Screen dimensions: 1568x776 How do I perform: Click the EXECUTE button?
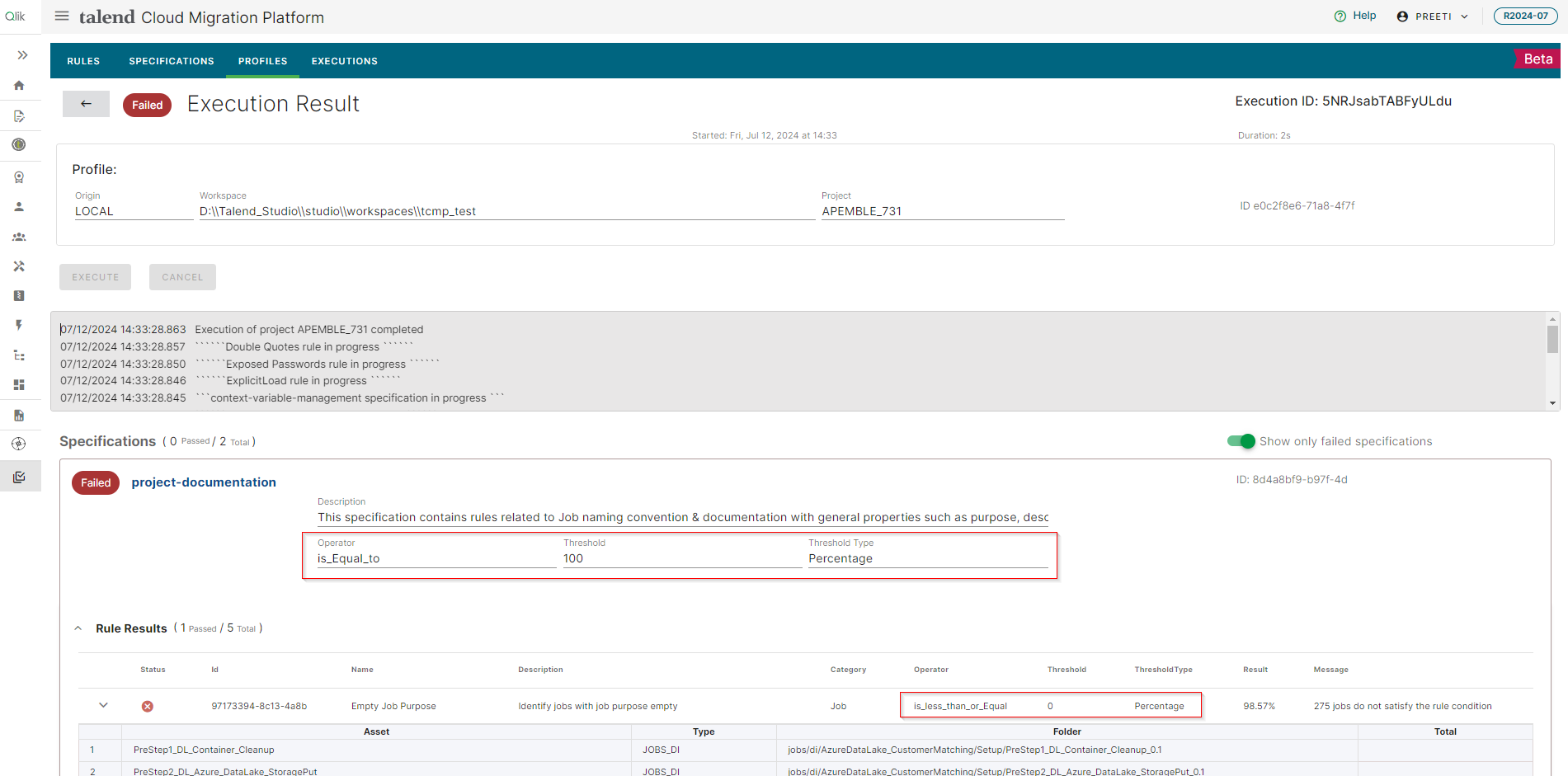(96, 277)
